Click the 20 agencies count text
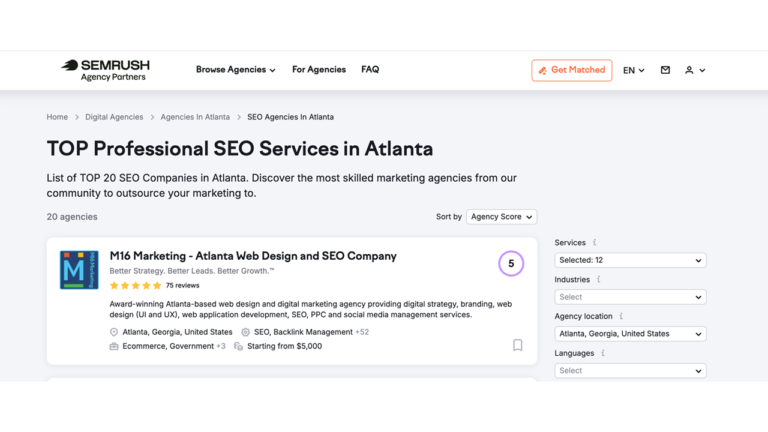 (72, 216)
